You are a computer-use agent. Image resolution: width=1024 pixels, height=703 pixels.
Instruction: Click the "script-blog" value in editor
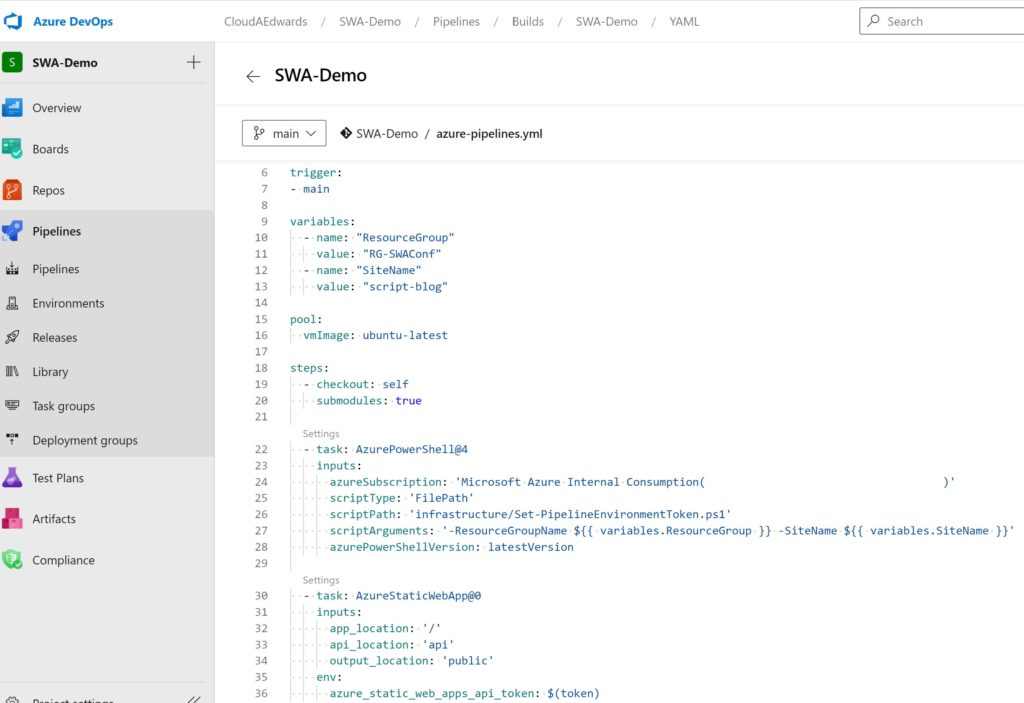click(x=405, y=286)
